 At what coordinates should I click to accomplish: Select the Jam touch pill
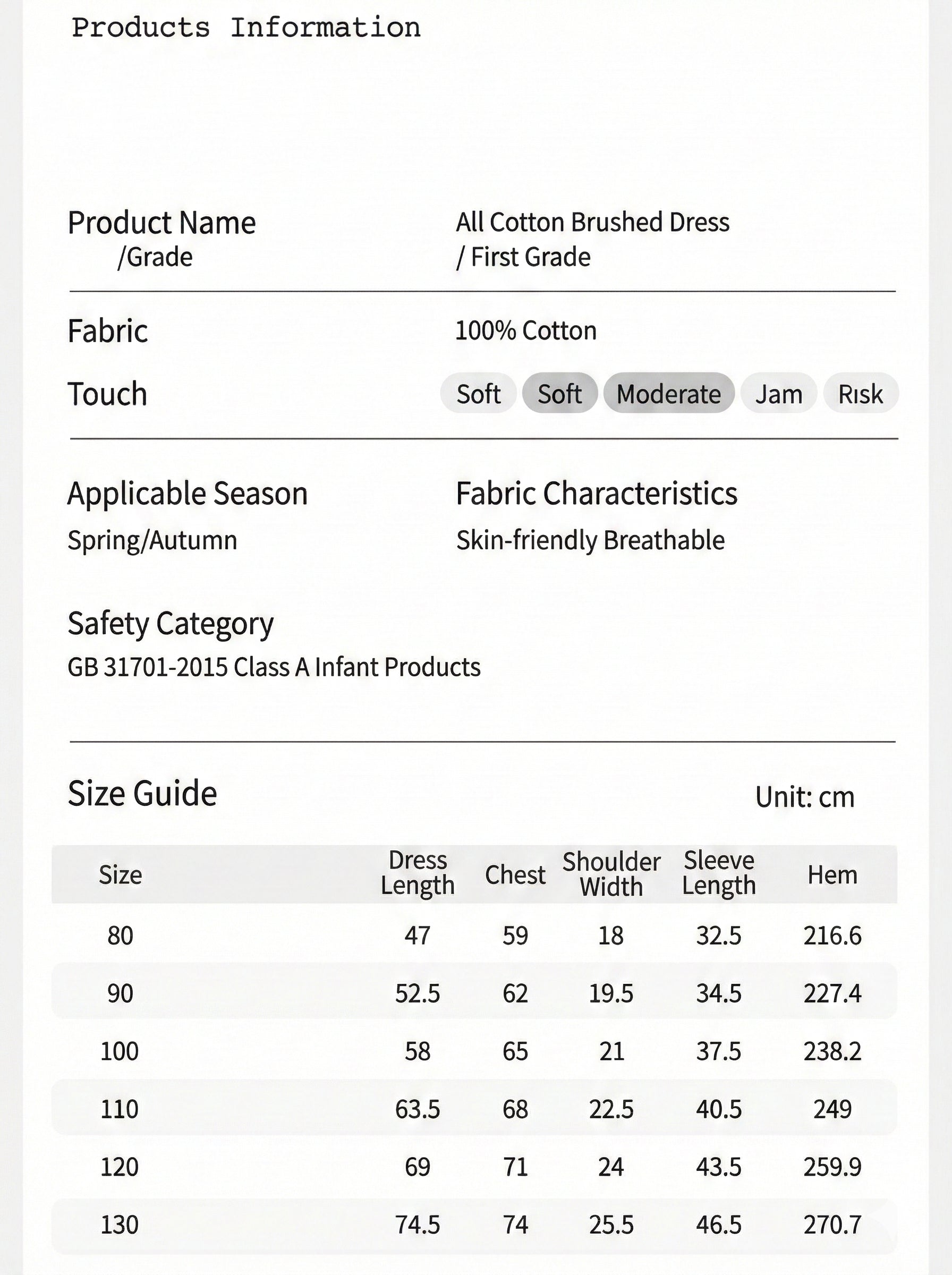(778, 393)
